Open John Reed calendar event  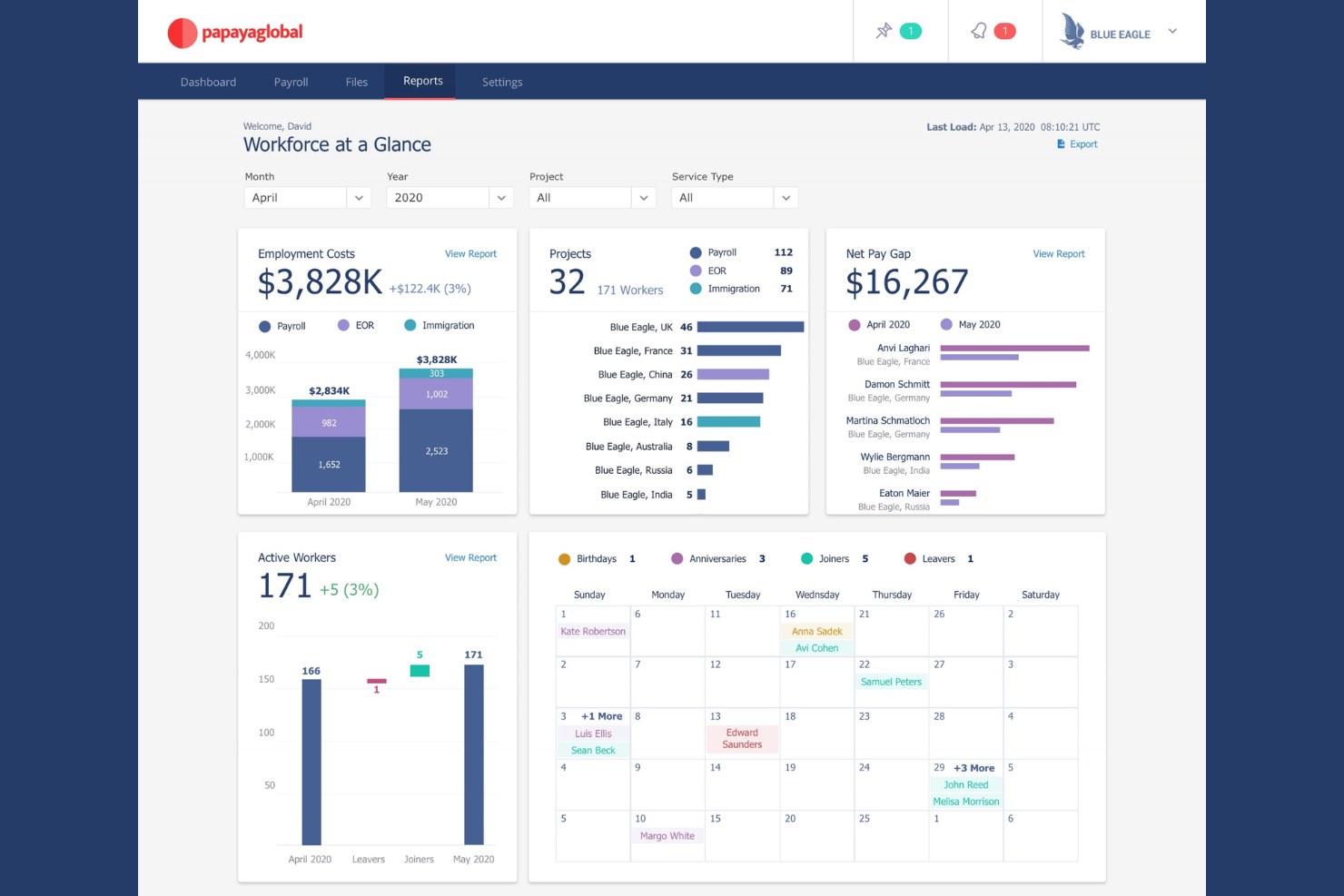coord(965,785)
